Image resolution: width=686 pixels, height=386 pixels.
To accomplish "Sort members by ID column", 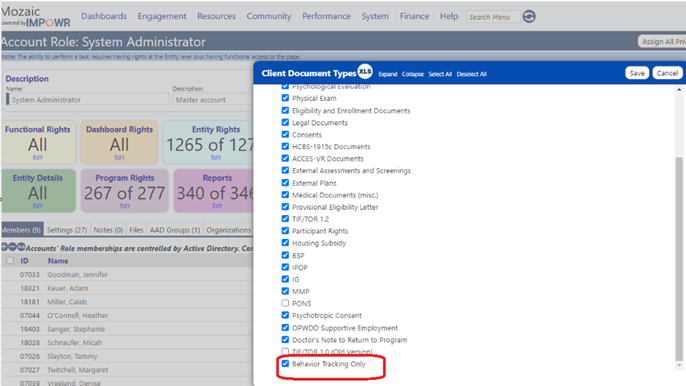I will click(x=24, y=260).
